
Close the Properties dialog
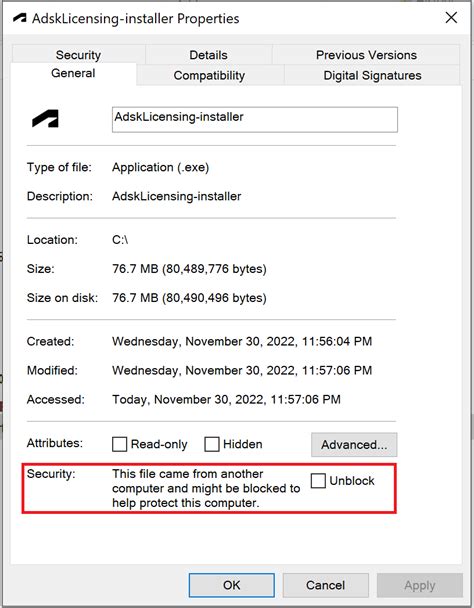point(451,17)
